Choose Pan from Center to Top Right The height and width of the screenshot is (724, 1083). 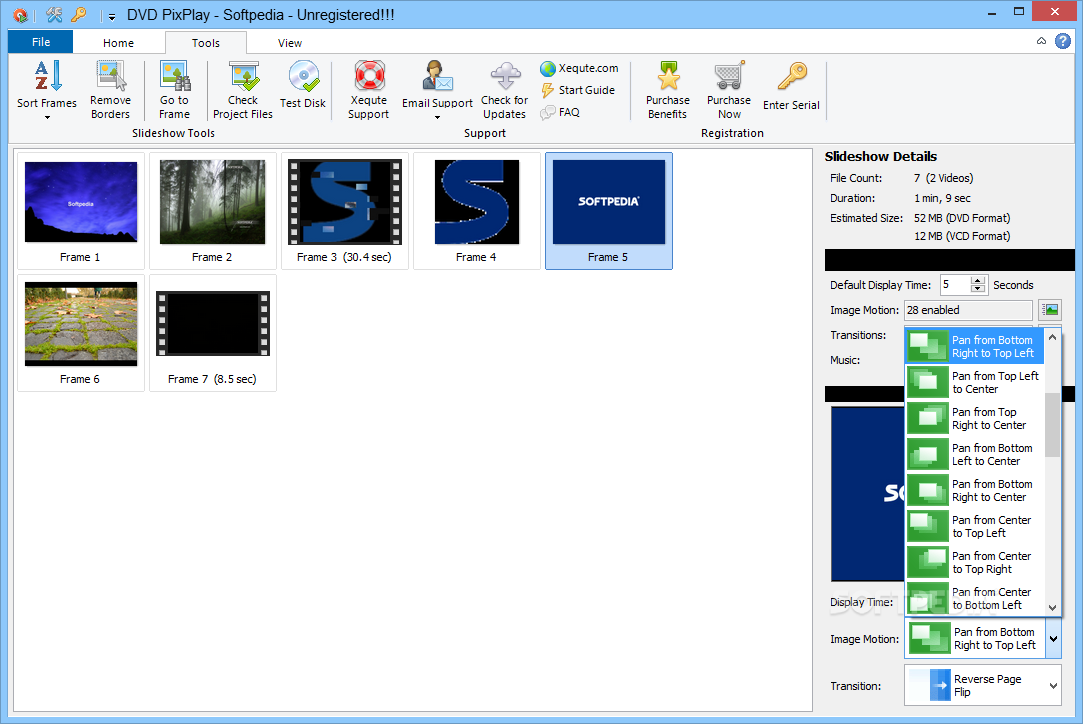[x=975, y=562]
